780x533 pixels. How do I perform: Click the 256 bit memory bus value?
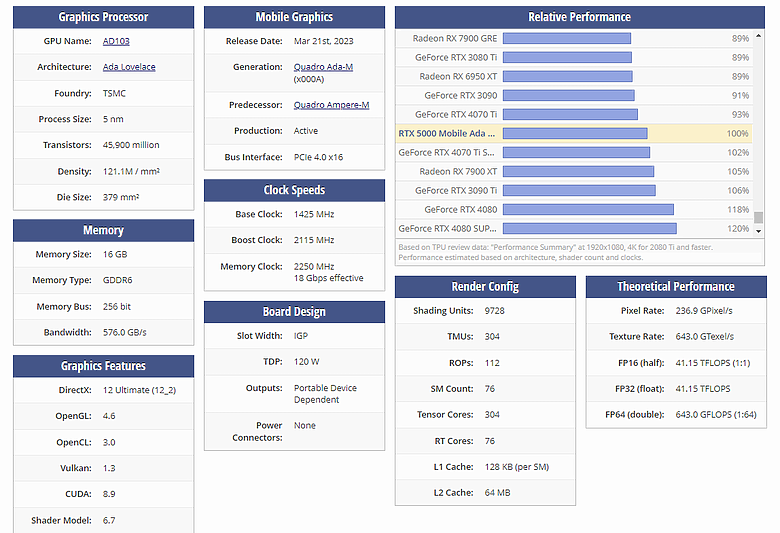point(117,307)
